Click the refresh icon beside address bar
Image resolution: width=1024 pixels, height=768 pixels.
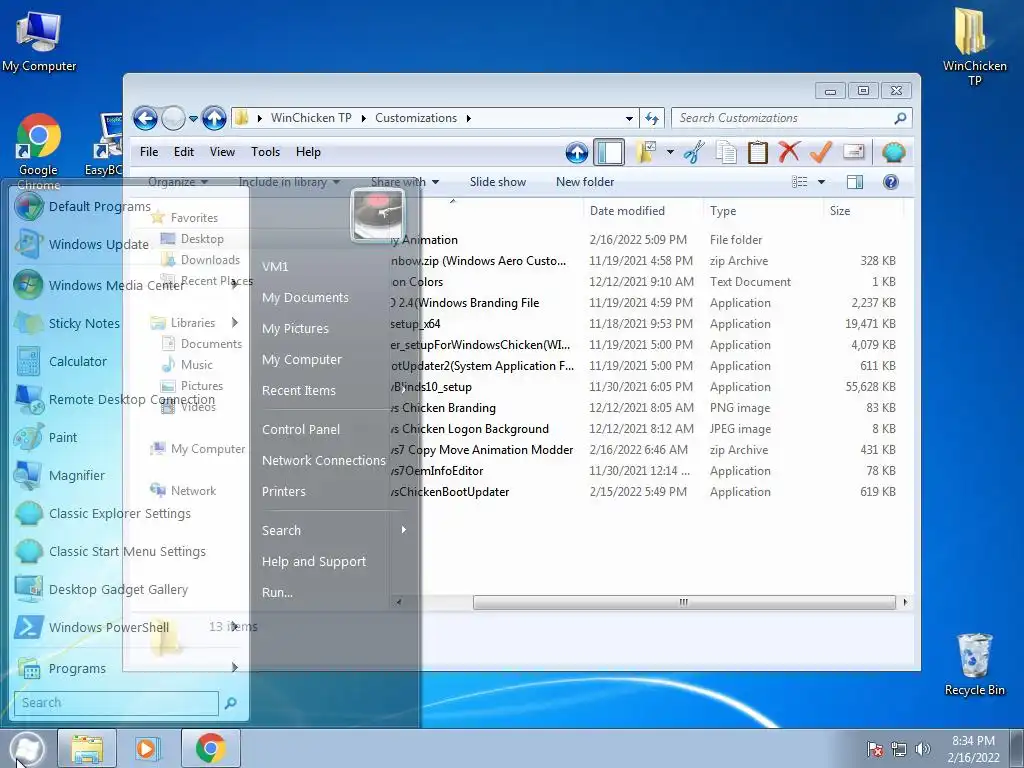coord(652,118)
